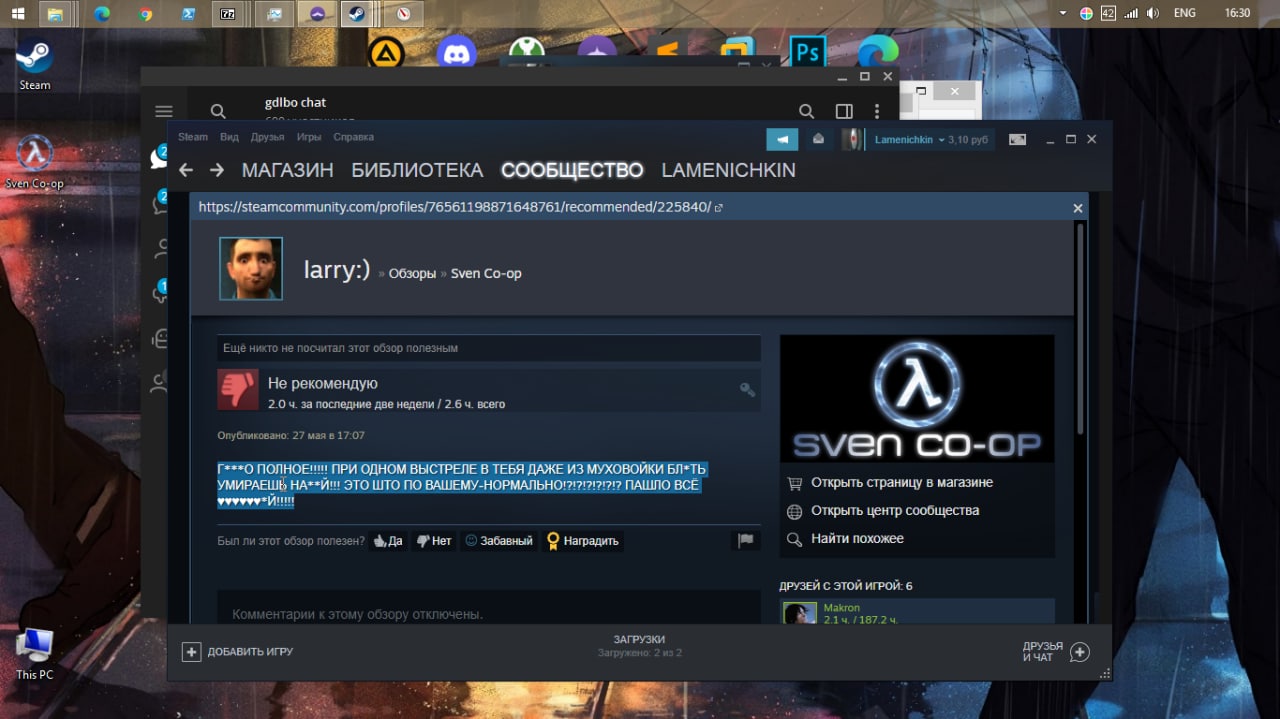
Task: Show hidden tray icons arrow
Action: point(1065,13)
